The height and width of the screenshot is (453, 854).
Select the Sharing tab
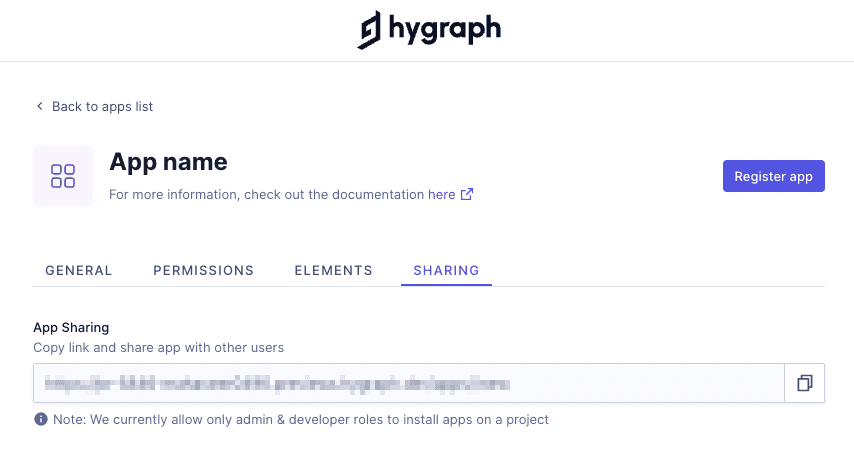[x=446, y=270]
